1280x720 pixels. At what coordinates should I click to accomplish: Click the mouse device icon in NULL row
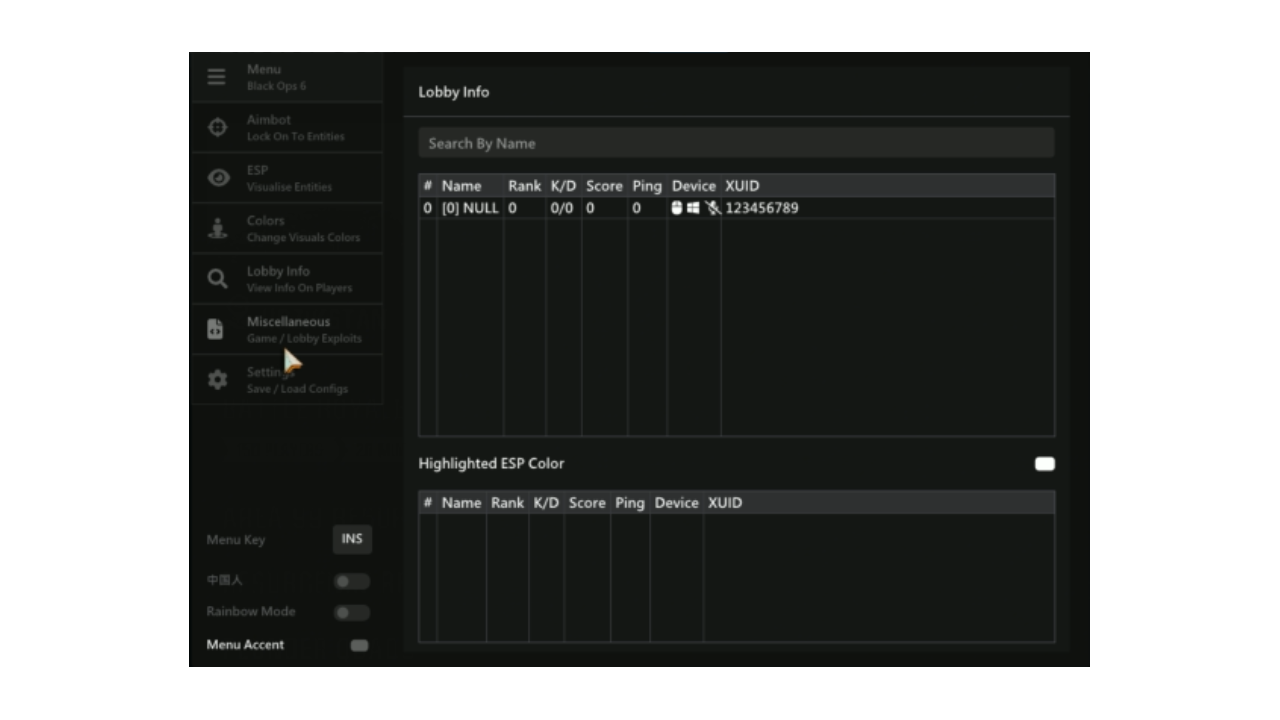[x=677, y=208]
